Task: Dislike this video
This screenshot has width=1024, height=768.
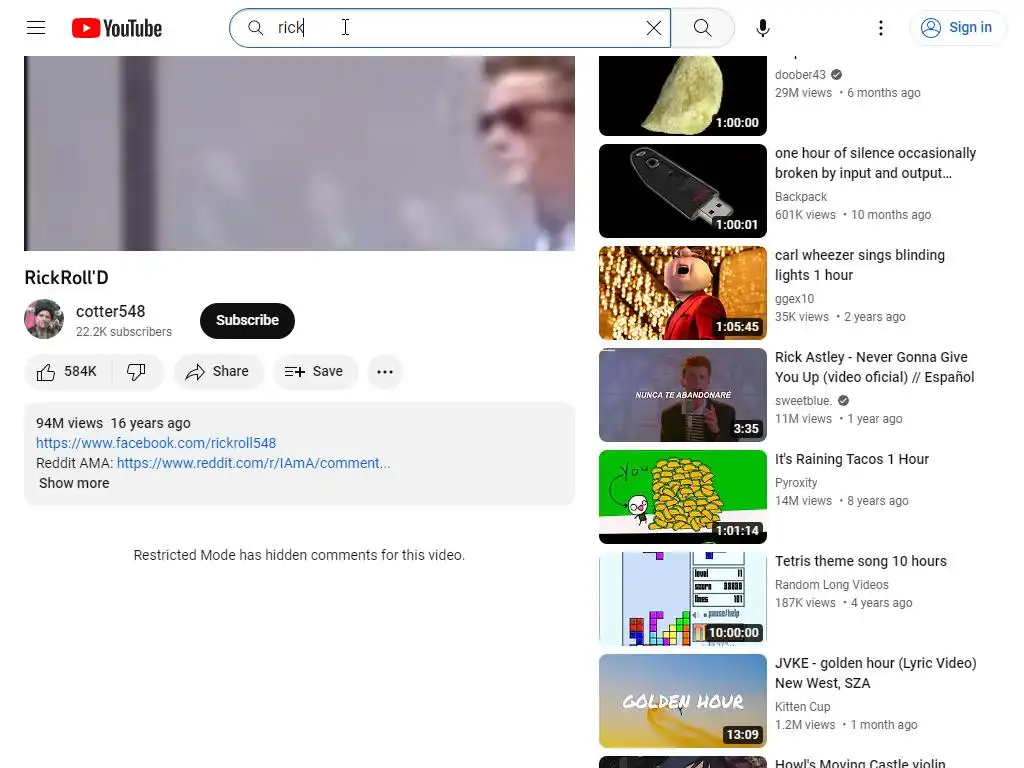Action: 136,372
